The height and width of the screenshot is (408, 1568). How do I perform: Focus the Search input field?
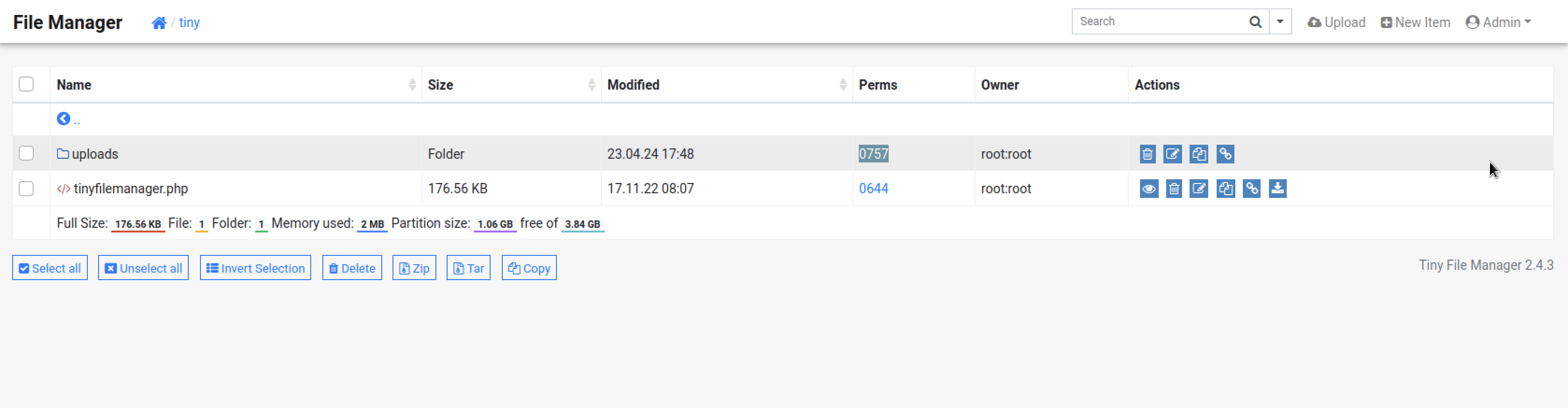click(x=1158, y=22)
